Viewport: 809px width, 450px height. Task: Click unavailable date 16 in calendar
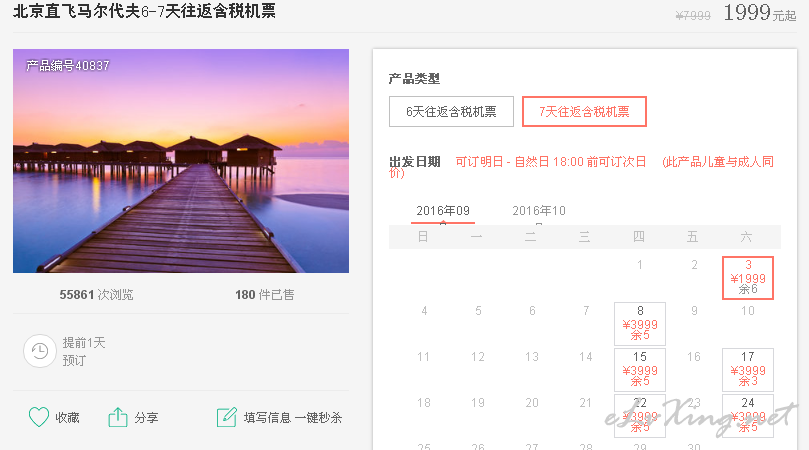694,357
